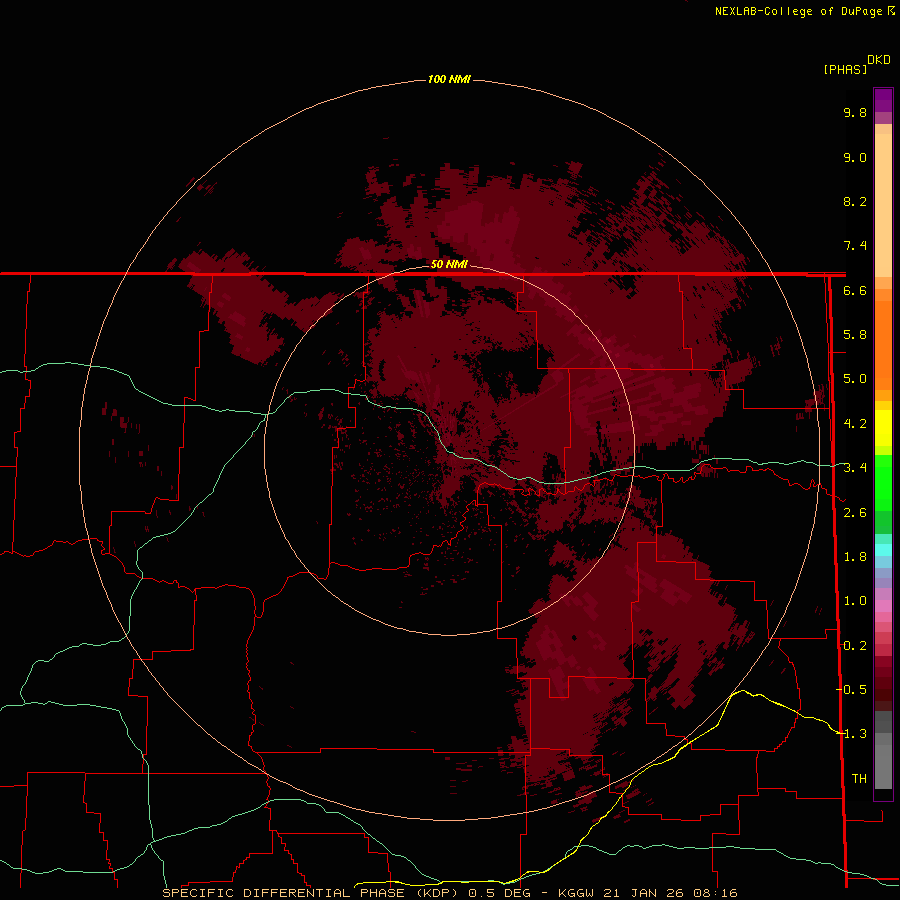Click the 50 NMI range ring label
The width and height of the screenshot is (900, 900).
449,264
